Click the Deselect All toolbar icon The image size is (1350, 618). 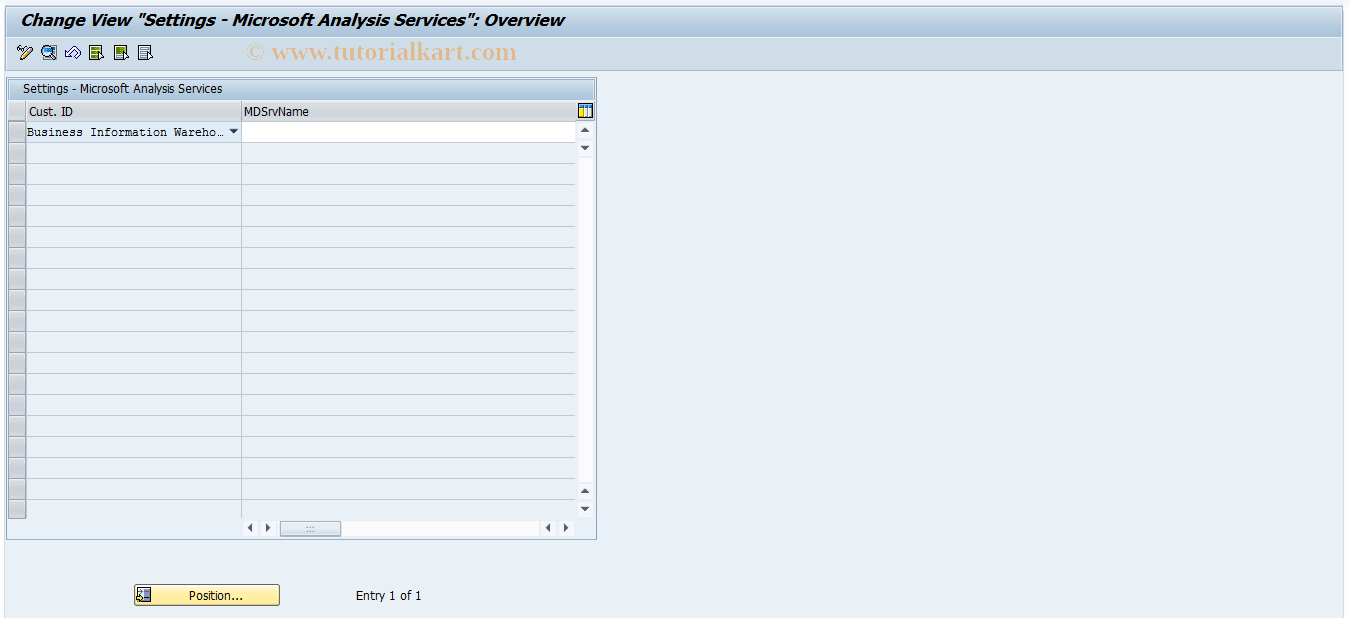pyautogui.click(x=145, y=53)
